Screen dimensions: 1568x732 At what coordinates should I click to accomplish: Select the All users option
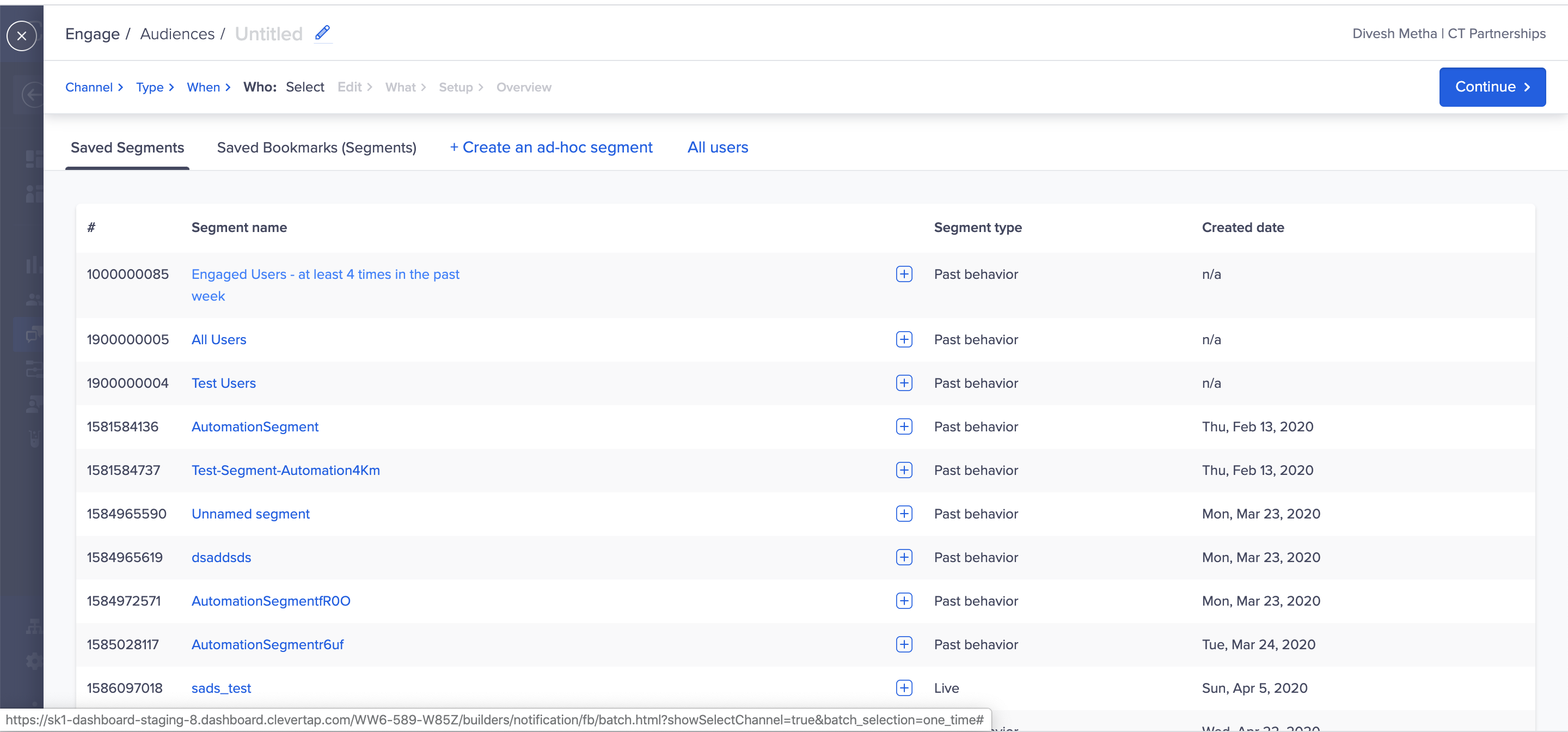click(718, 148)
